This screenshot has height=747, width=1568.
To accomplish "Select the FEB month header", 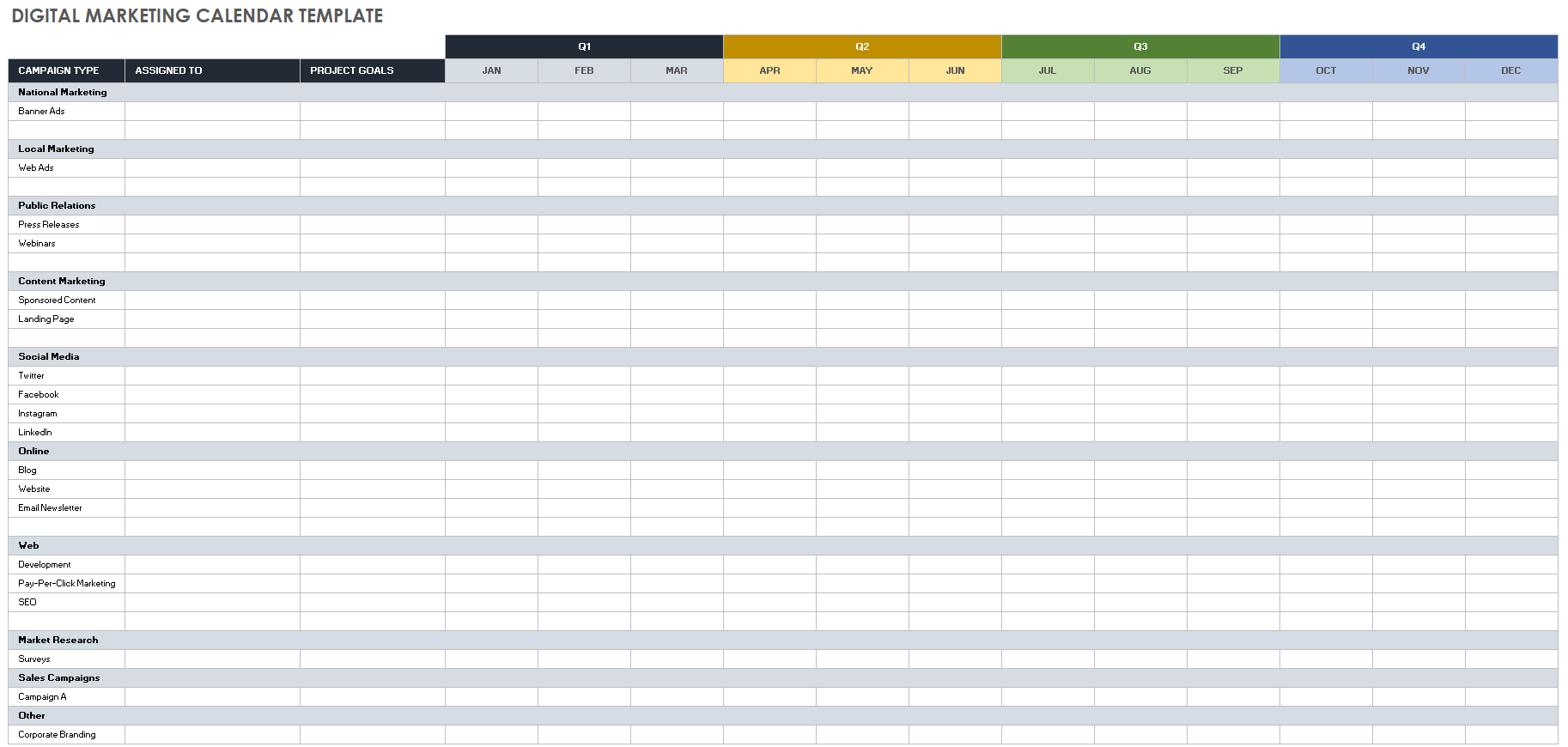I will [584, 70].
